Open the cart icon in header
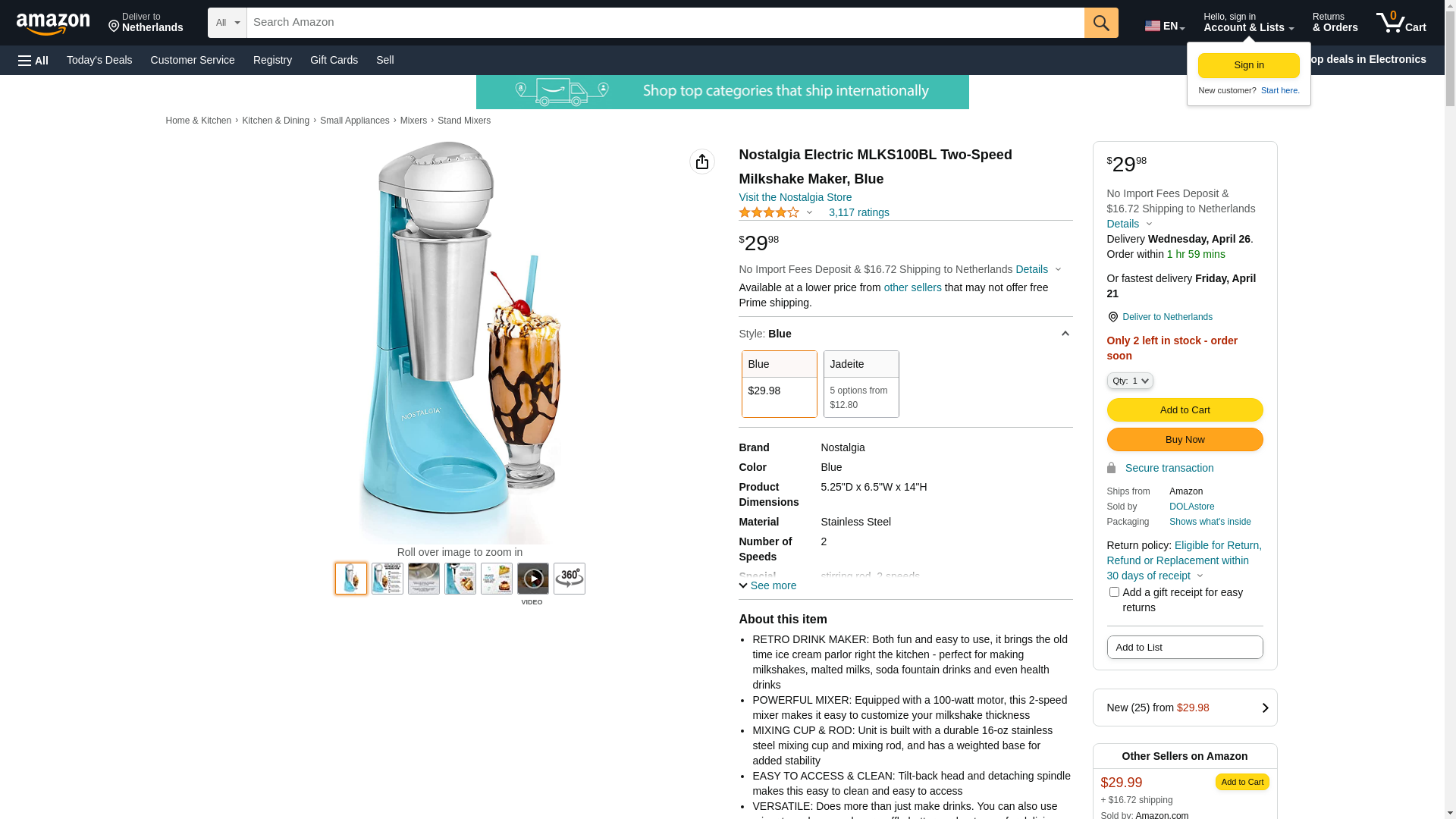The image size is (1456, 819). [x=1401, y=23]
